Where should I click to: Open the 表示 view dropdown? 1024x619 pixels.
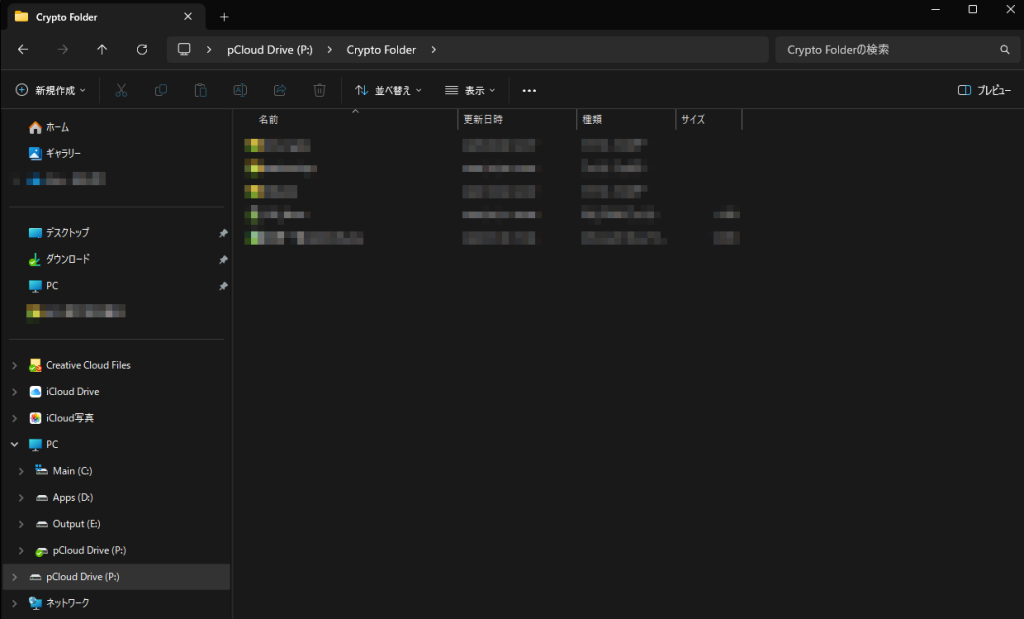coord(470,90)
